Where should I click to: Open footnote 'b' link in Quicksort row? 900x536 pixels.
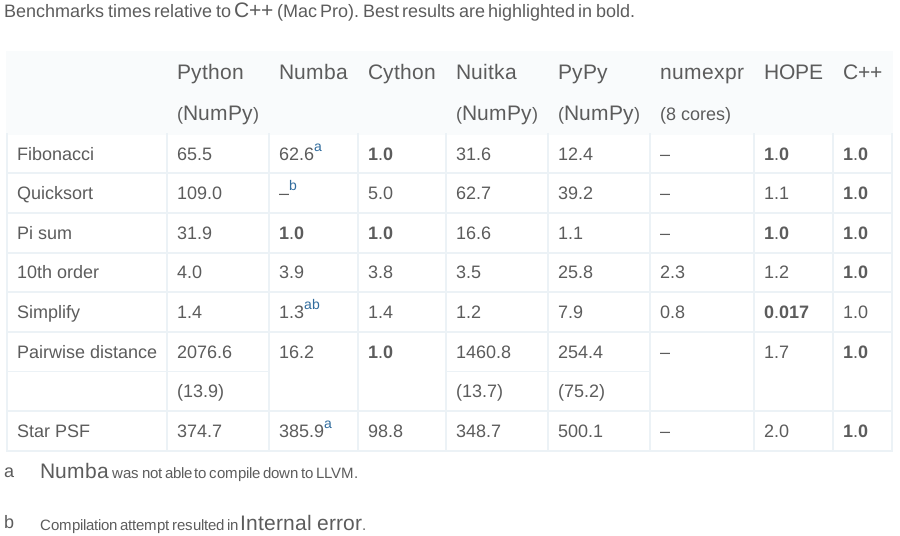coord(292,187)
